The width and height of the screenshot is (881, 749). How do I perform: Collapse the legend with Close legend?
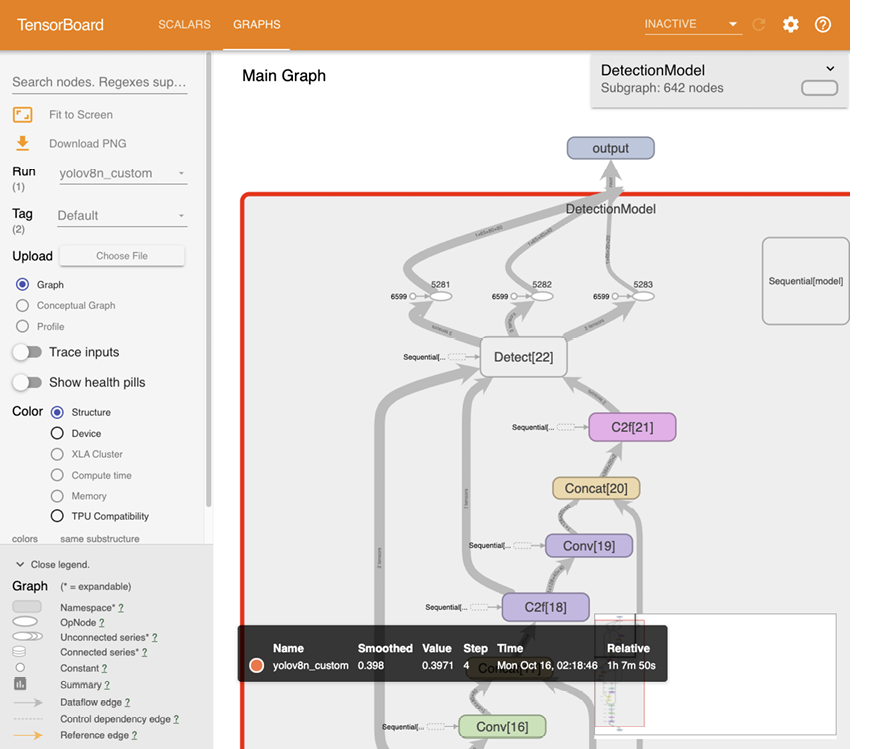[x=53, y=564]
